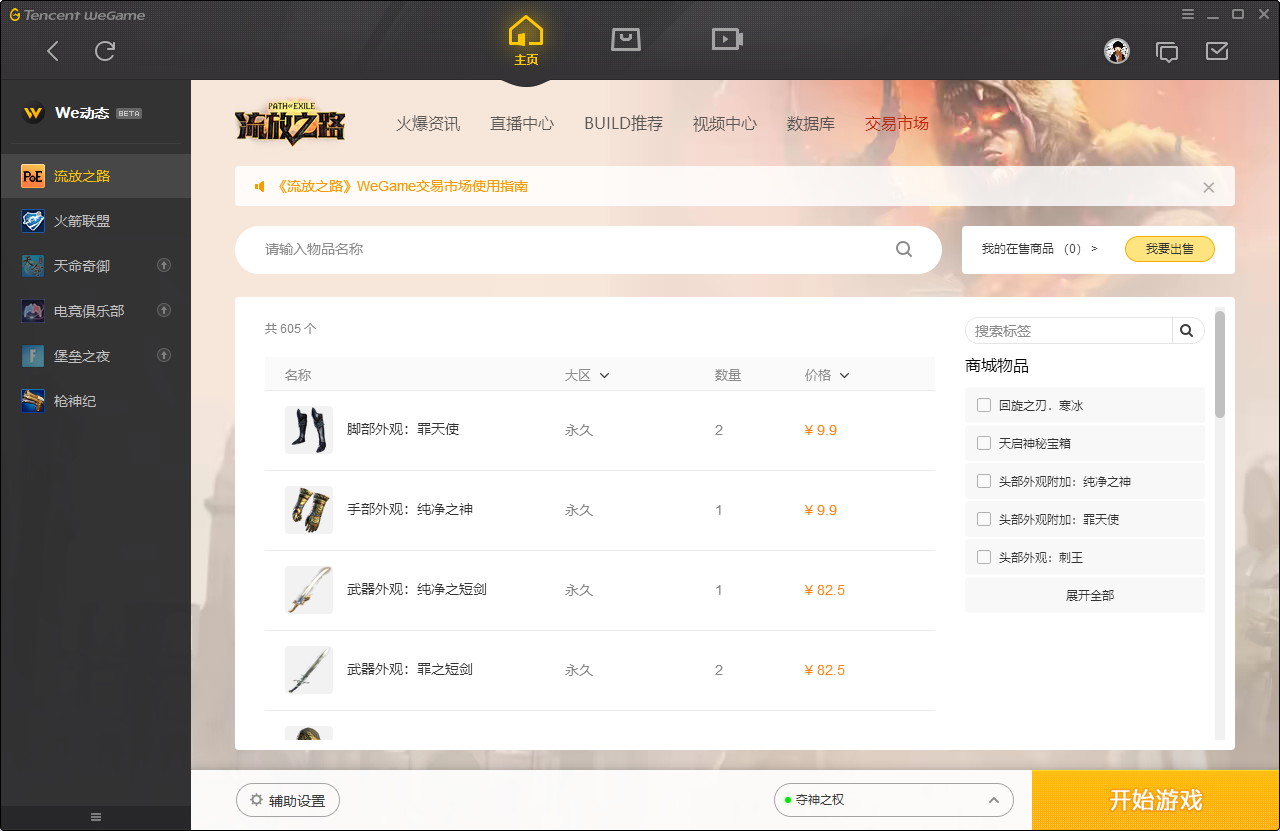The width and height of the screenshot is (1280, 831).
Task: Click the 开始游戏 button
Action: (x=1156, y=800)
